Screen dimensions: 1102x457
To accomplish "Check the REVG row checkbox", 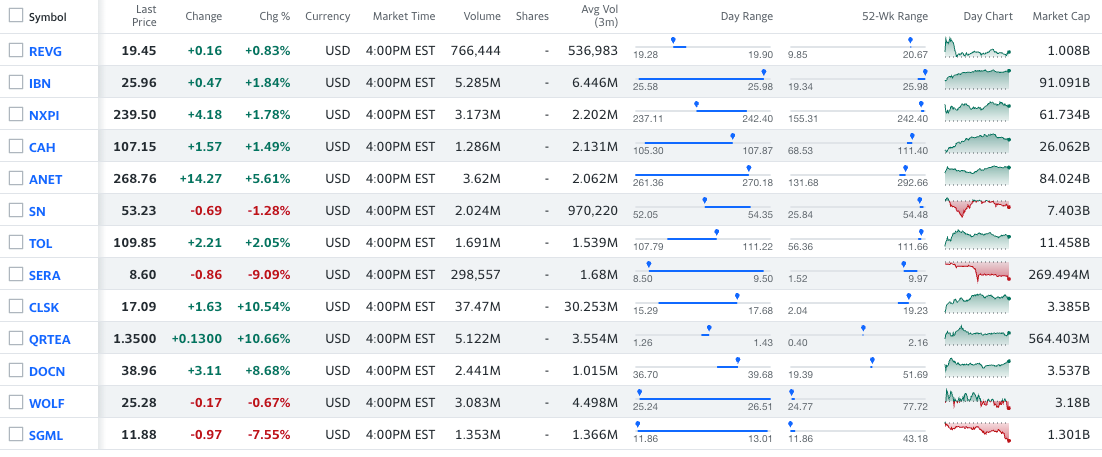I will pyautogui.click(x=15, y=50).
